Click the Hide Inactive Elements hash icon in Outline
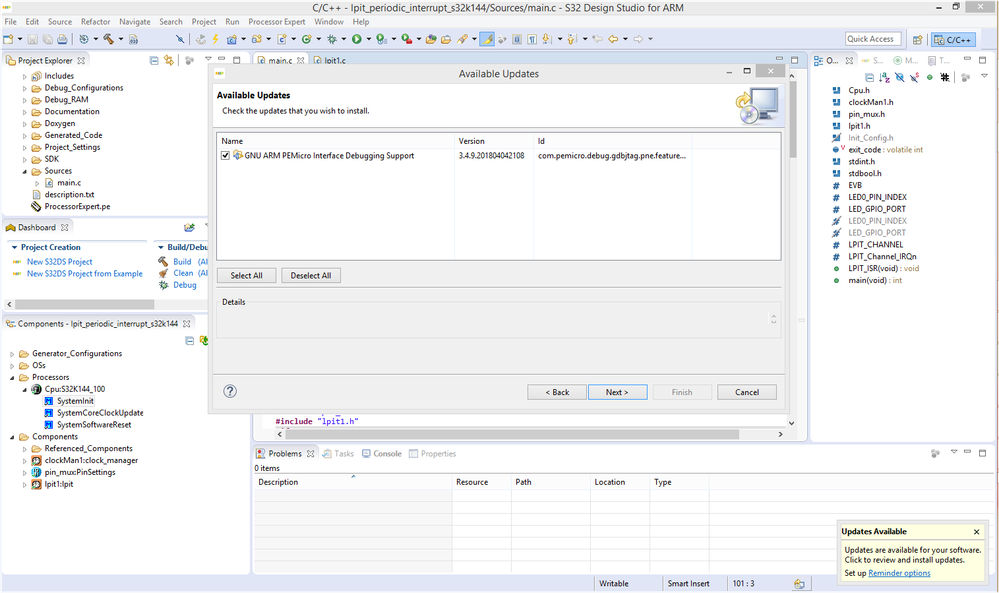Image resolution: width=999 pixels, height=593 pixels. [x=945, y=77]
